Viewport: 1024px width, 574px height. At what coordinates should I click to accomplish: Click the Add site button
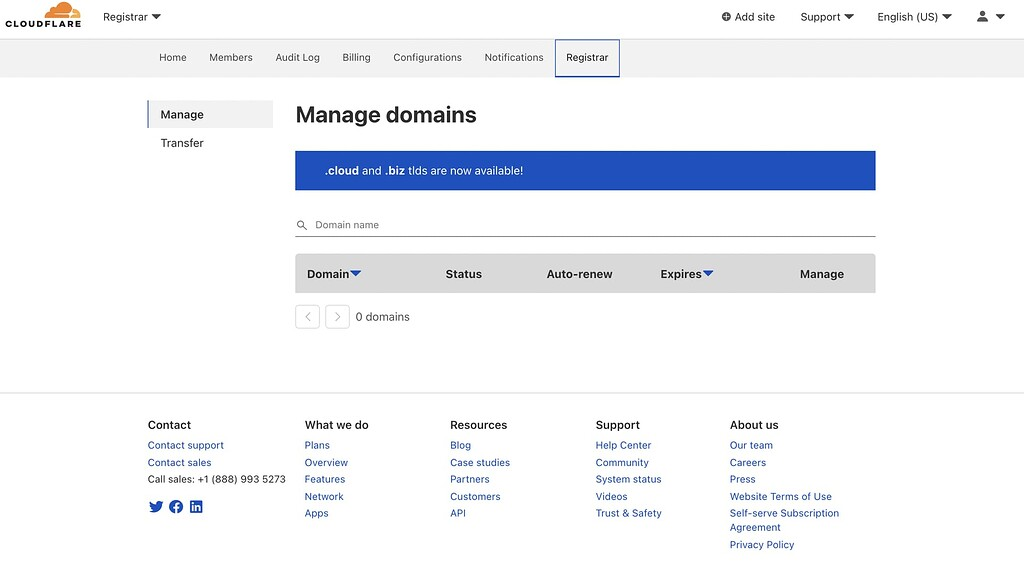tap(748, 17)
